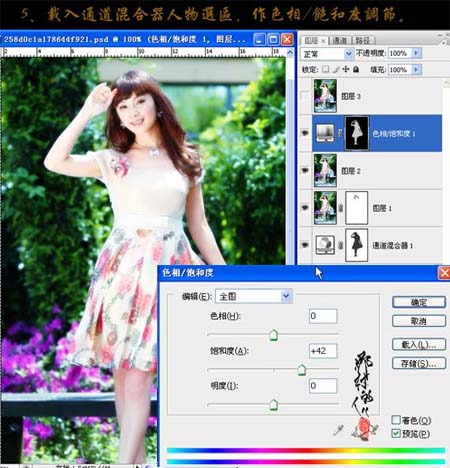450x468 pixels.
Task: Click the lock image pixels brush icon
Action: tap(336, 69)
